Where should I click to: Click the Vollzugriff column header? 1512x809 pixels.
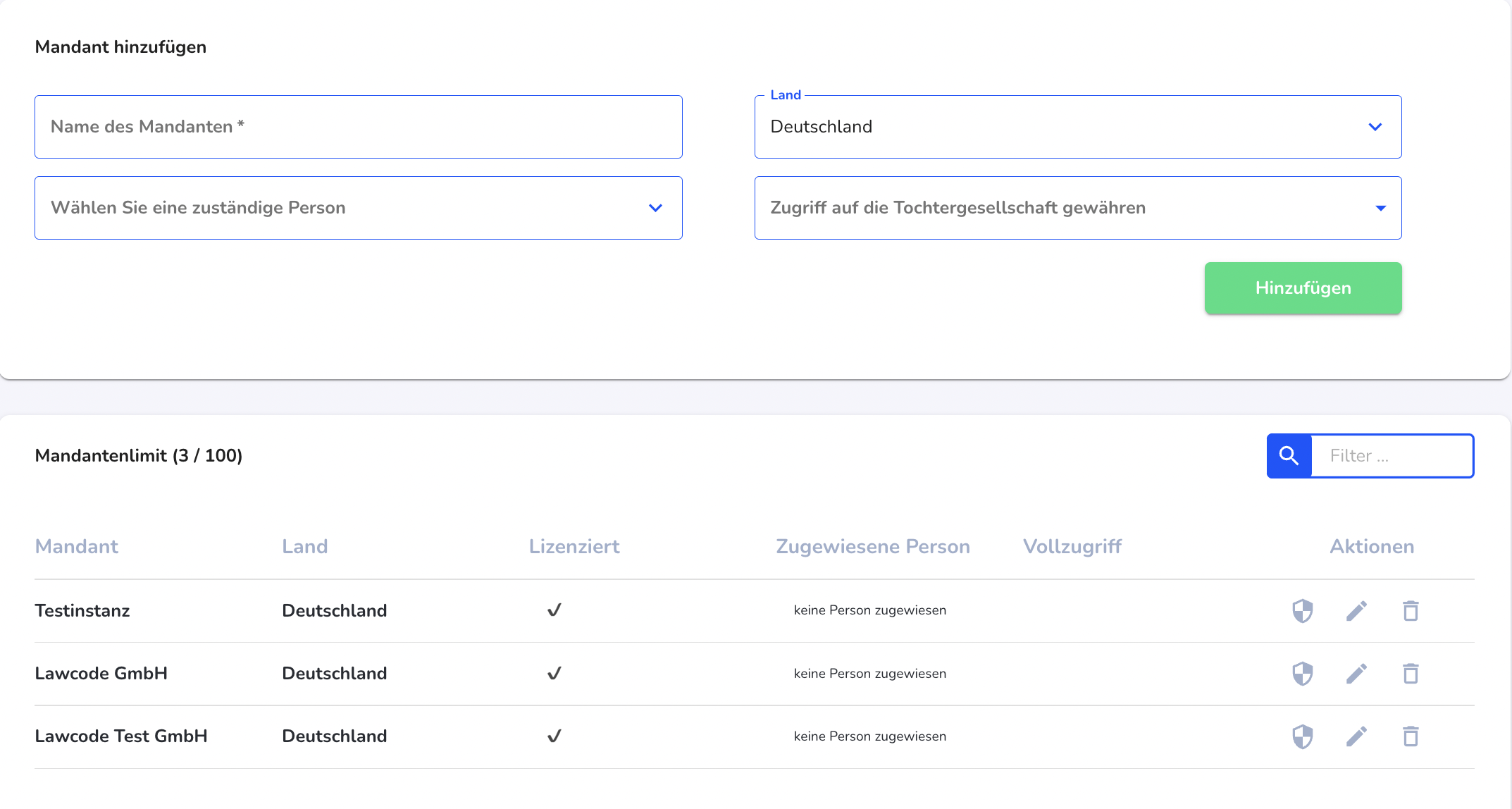coord(1072,547)
